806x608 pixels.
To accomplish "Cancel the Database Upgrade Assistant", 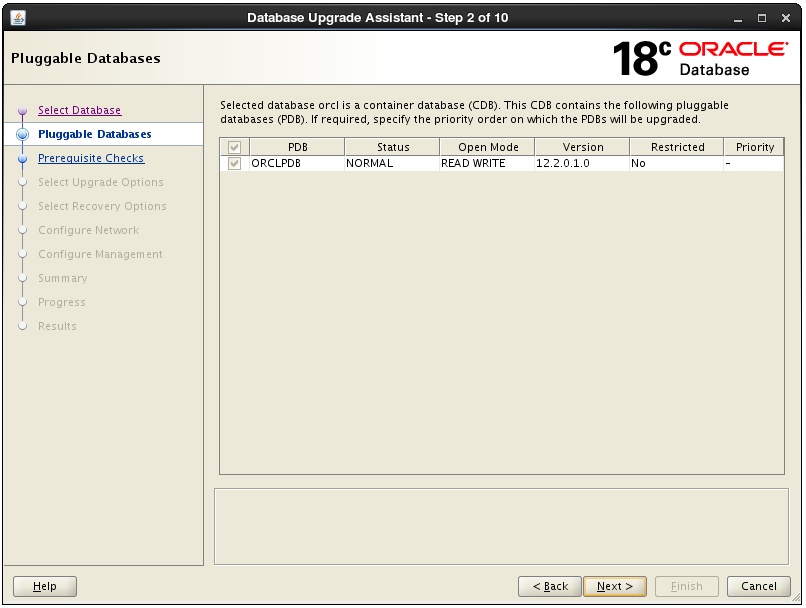I will tap(759, 586).
